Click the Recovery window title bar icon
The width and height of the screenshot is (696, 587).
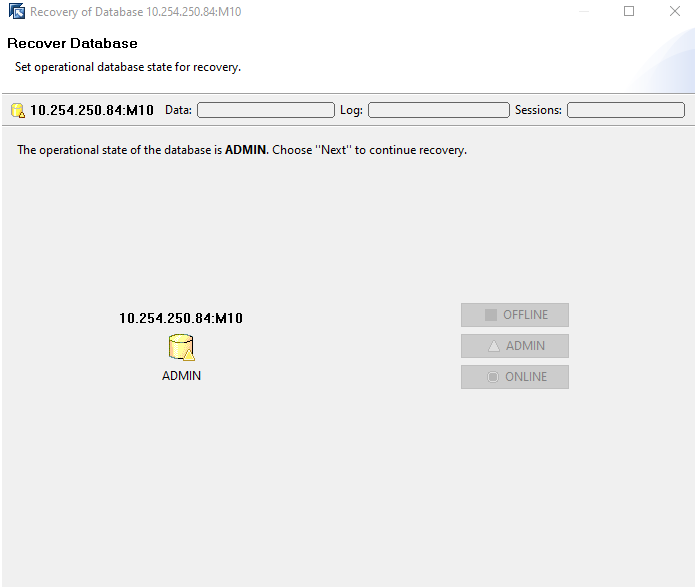click(17, 12)
